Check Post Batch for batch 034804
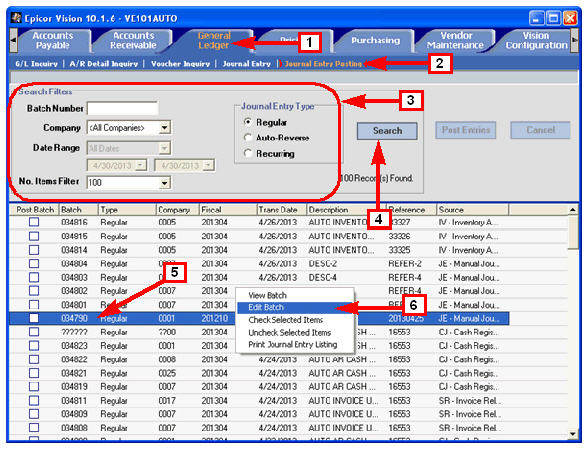585x450 pixels. (x=34, y=264)
